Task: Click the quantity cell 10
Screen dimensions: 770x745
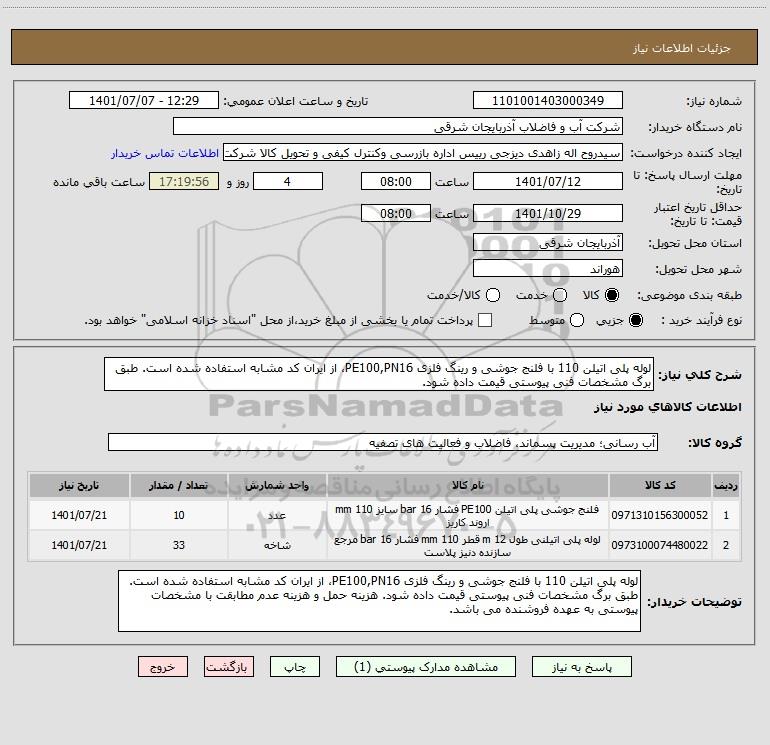Action: [179, 515]
